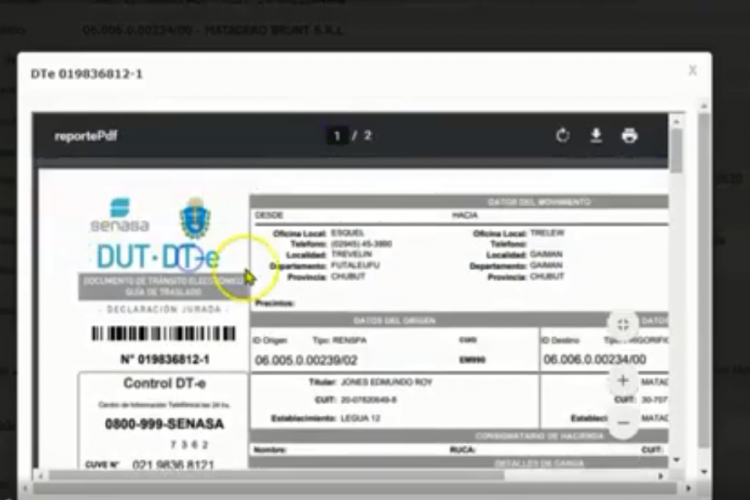Click the document number N° 019836812-1

[165, 359]
